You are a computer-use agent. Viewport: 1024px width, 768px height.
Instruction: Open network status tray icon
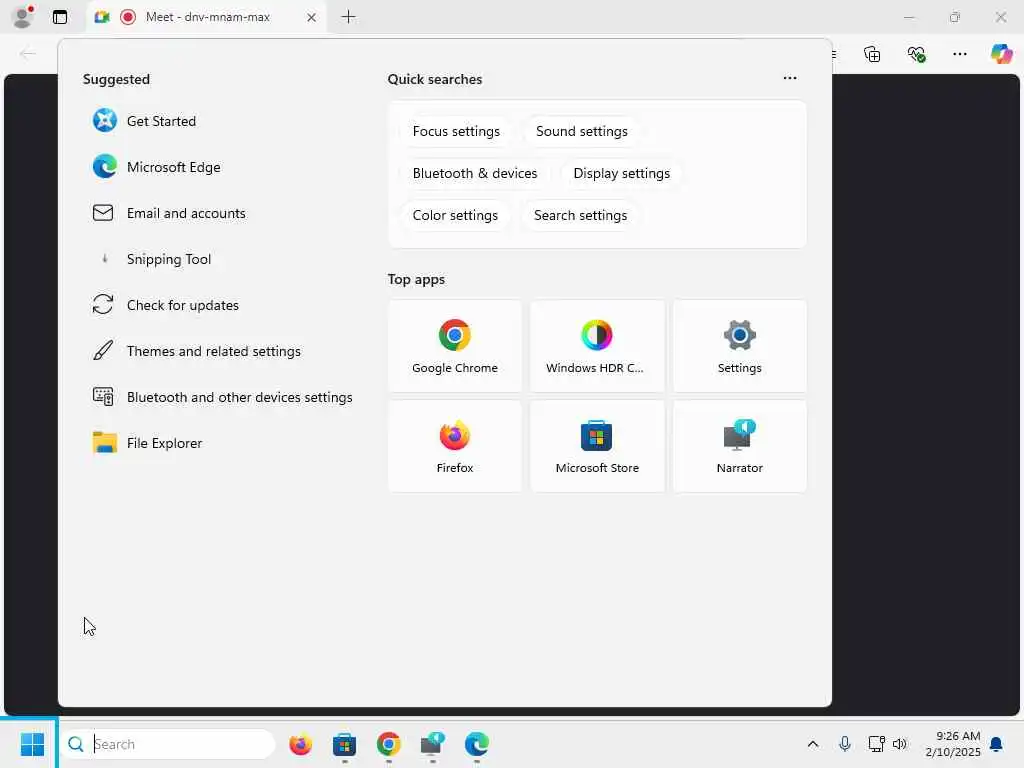coord(876,744)
